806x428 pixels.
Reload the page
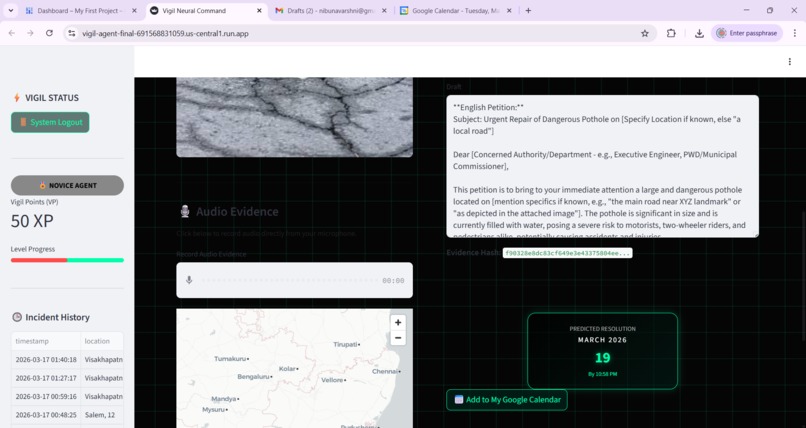pyautogui.click(x=49, y=33)
